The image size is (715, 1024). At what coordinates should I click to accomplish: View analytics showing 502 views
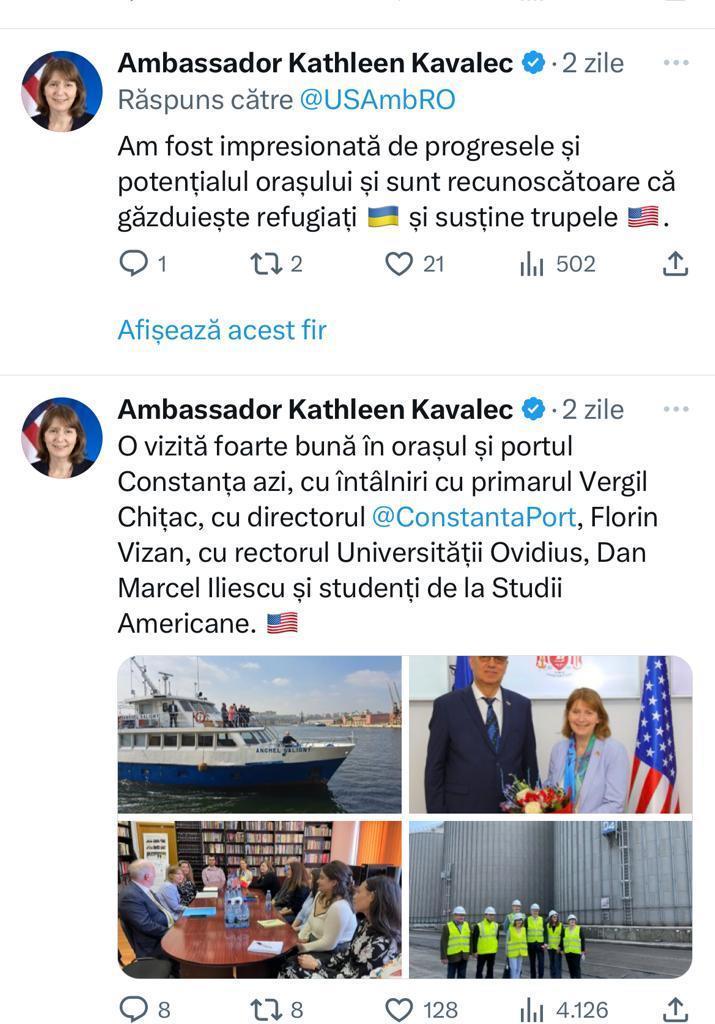(532, 264)
